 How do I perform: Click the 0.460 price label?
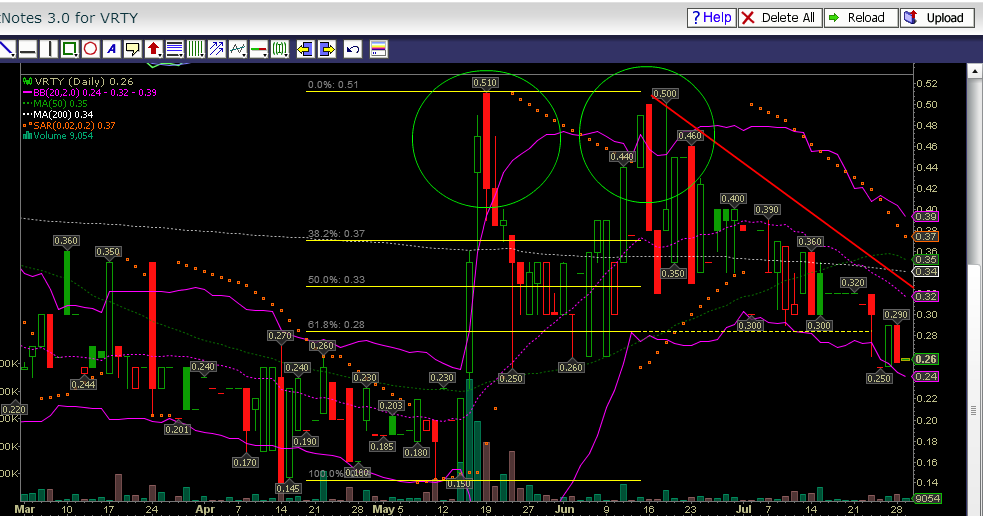pyautogui.click(x=690, y=135)
